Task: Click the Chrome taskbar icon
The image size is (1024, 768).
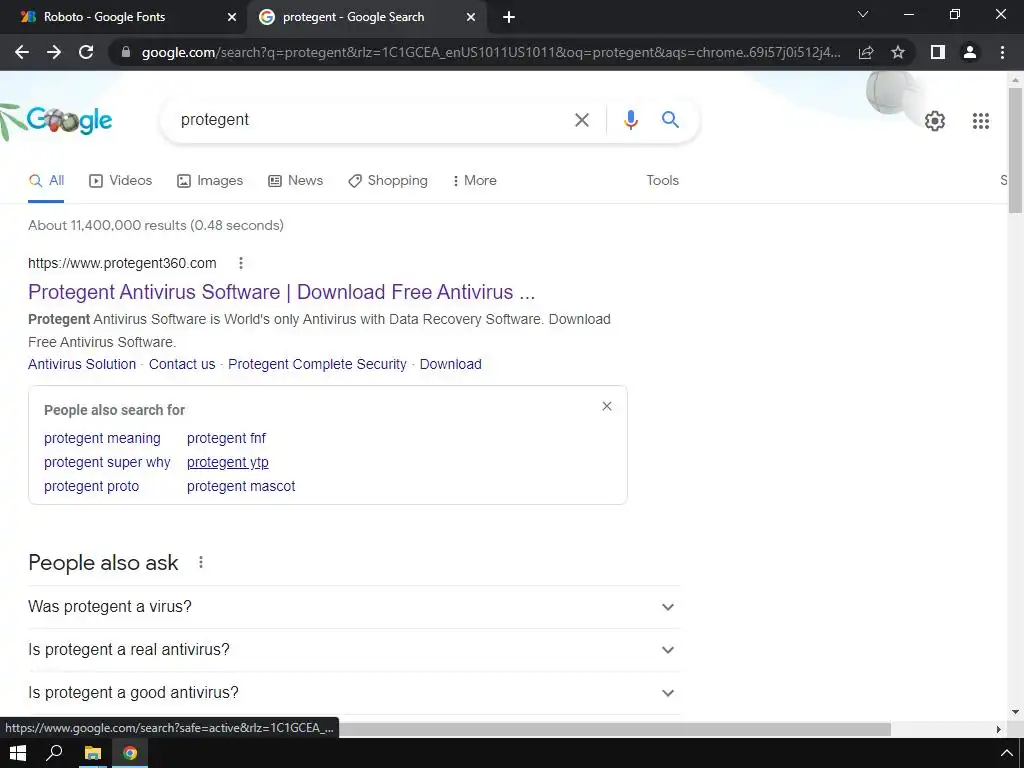Action: 130,753
